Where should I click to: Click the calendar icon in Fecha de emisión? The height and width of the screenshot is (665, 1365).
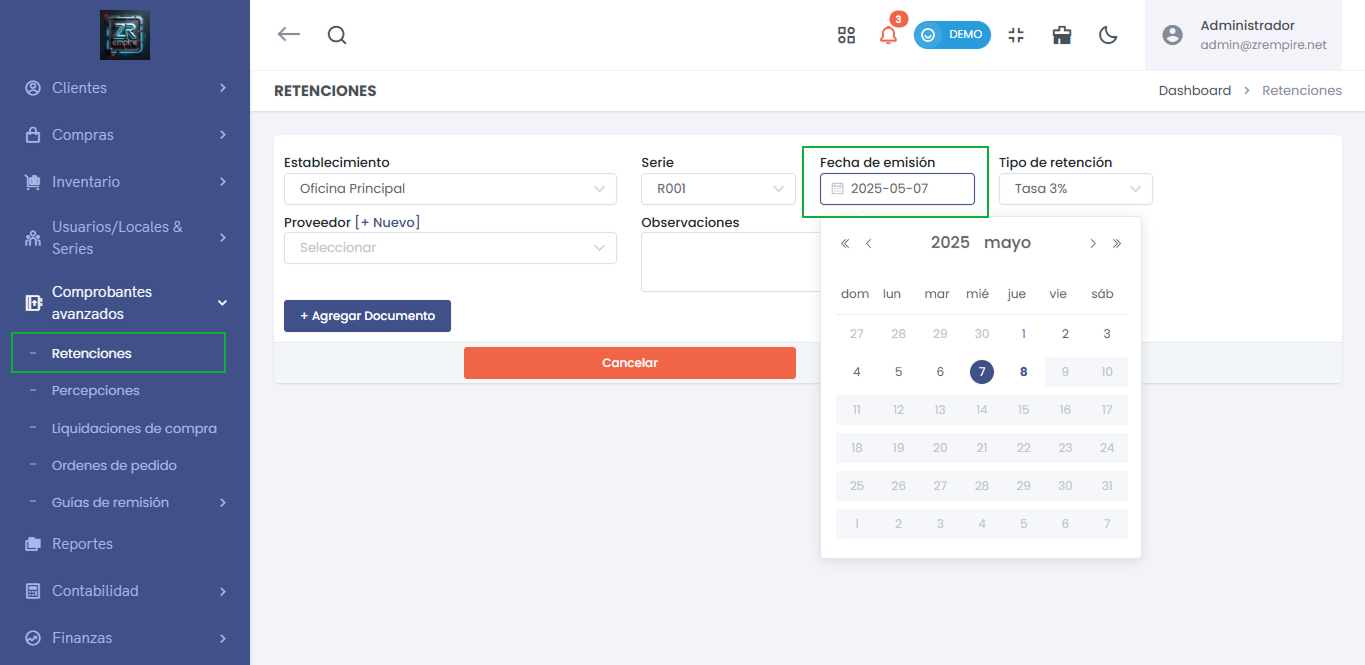tap(838, 189)
